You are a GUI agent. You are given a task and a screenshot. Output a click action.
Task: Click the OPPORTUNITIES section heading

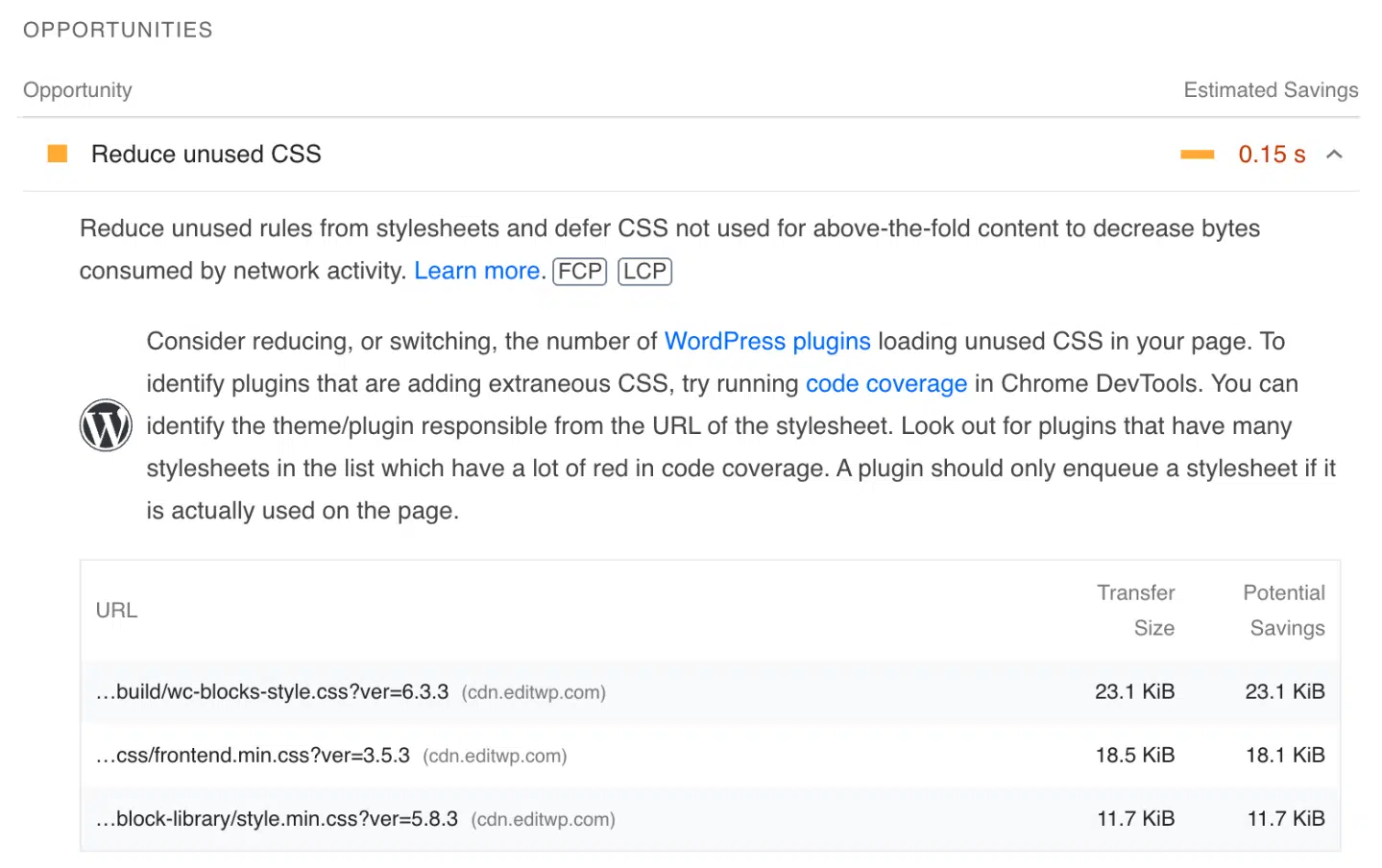[118, 30]
